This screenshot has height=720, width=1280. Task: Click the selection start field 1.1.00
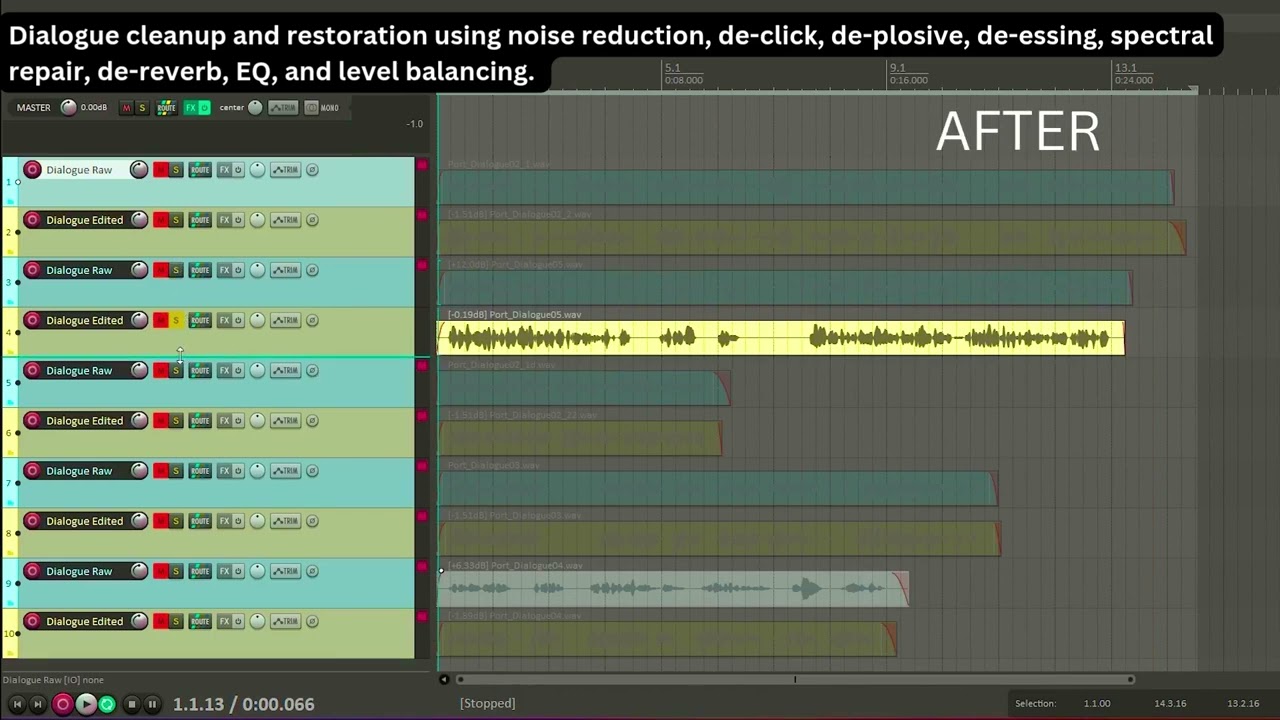click(1097, 704)
